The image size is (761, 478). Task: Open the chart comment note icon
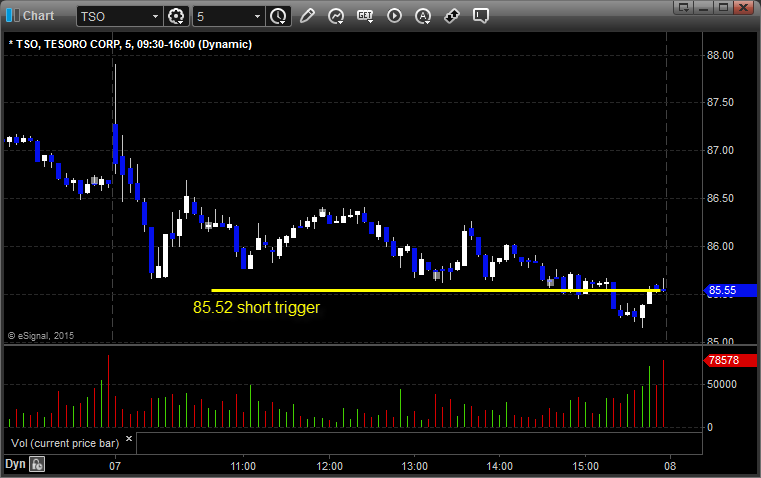[481, 16]
